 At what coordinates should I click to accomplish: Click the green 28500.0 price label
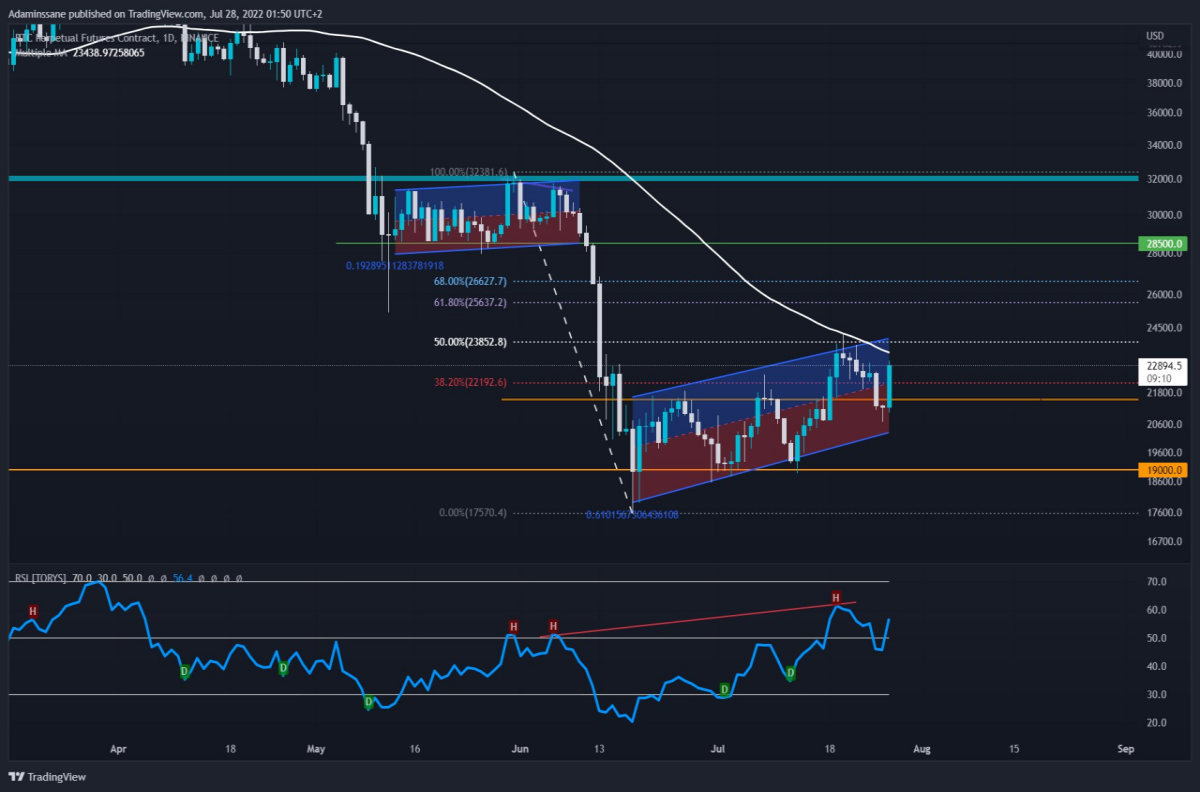pos(1164,243)
